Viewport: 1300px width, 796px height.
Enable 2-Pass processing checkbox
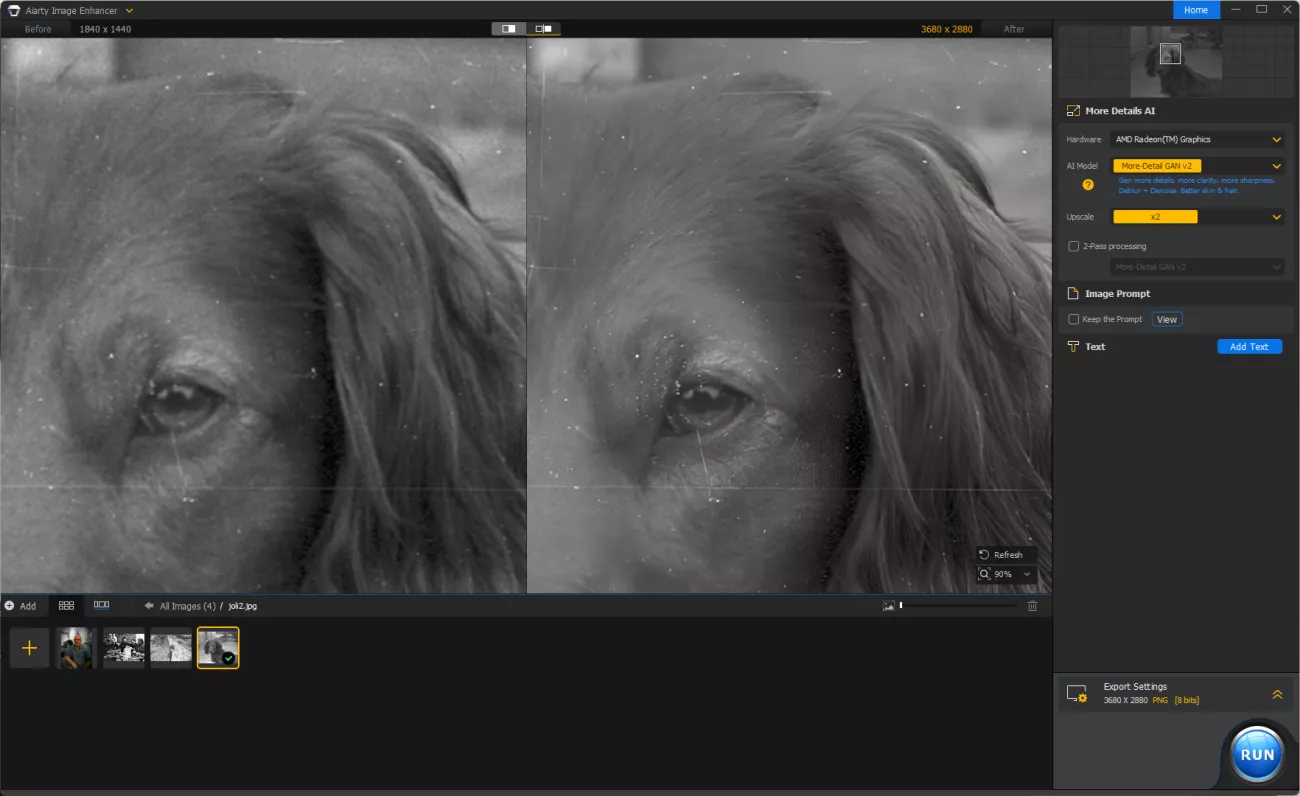coord(1074,246)
